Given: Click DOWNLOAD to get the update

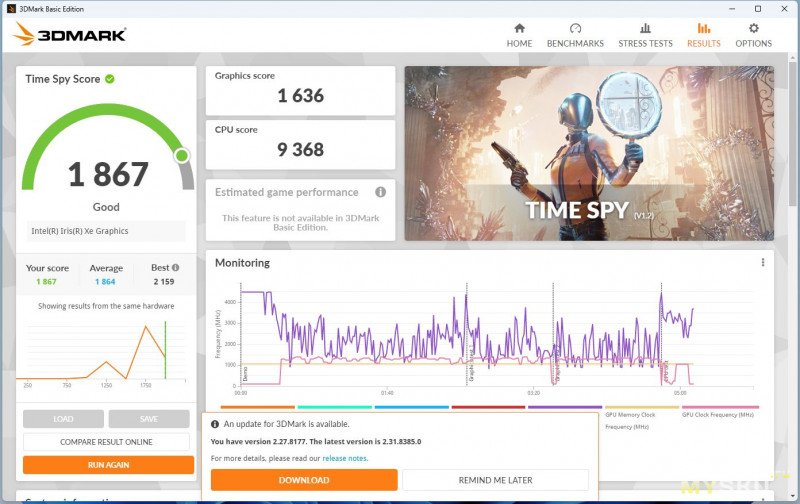Looking at the screenshot, I should coord(304,480).
